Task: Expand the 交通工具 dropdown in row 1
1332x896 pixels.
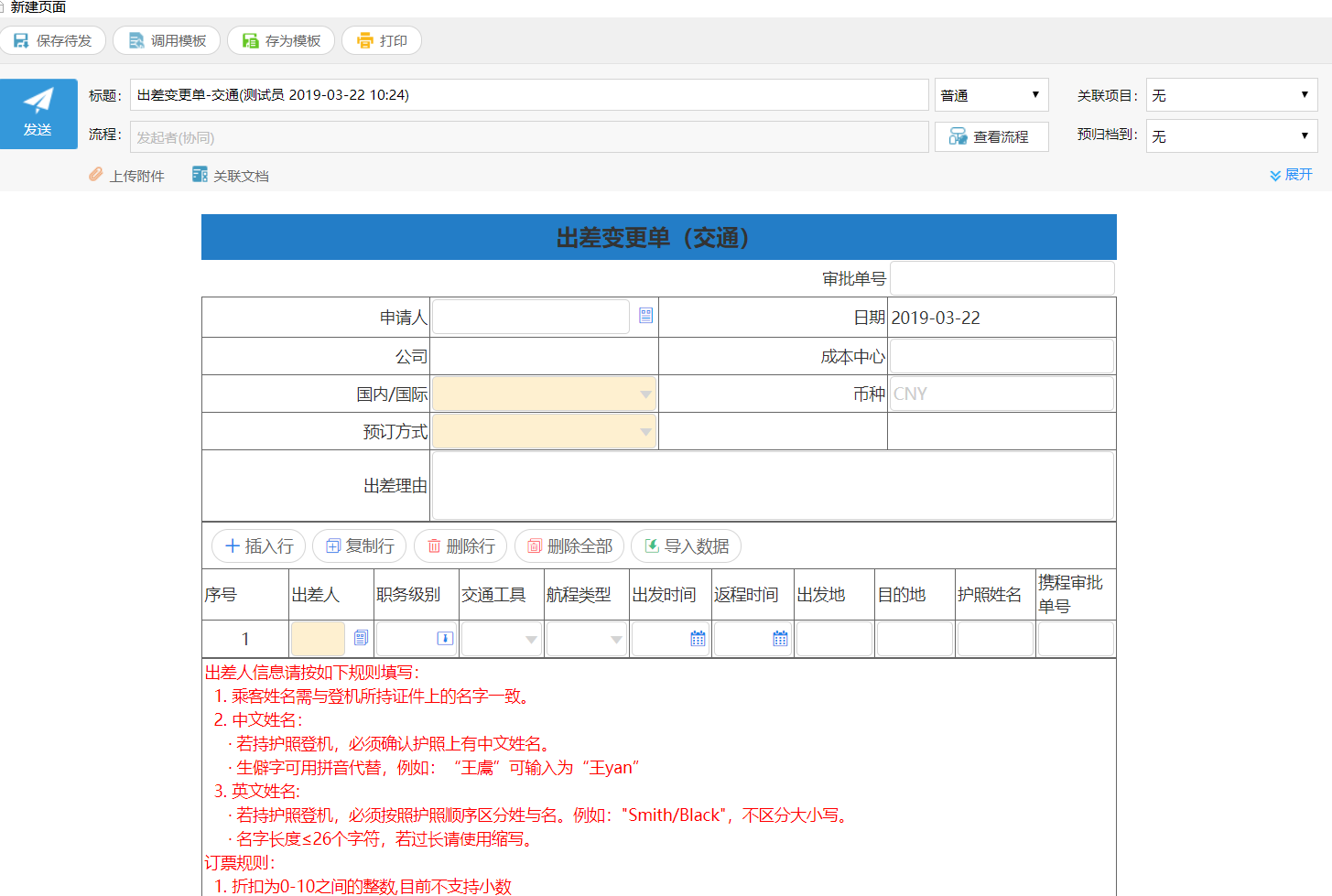Action: tap(502, 640)
